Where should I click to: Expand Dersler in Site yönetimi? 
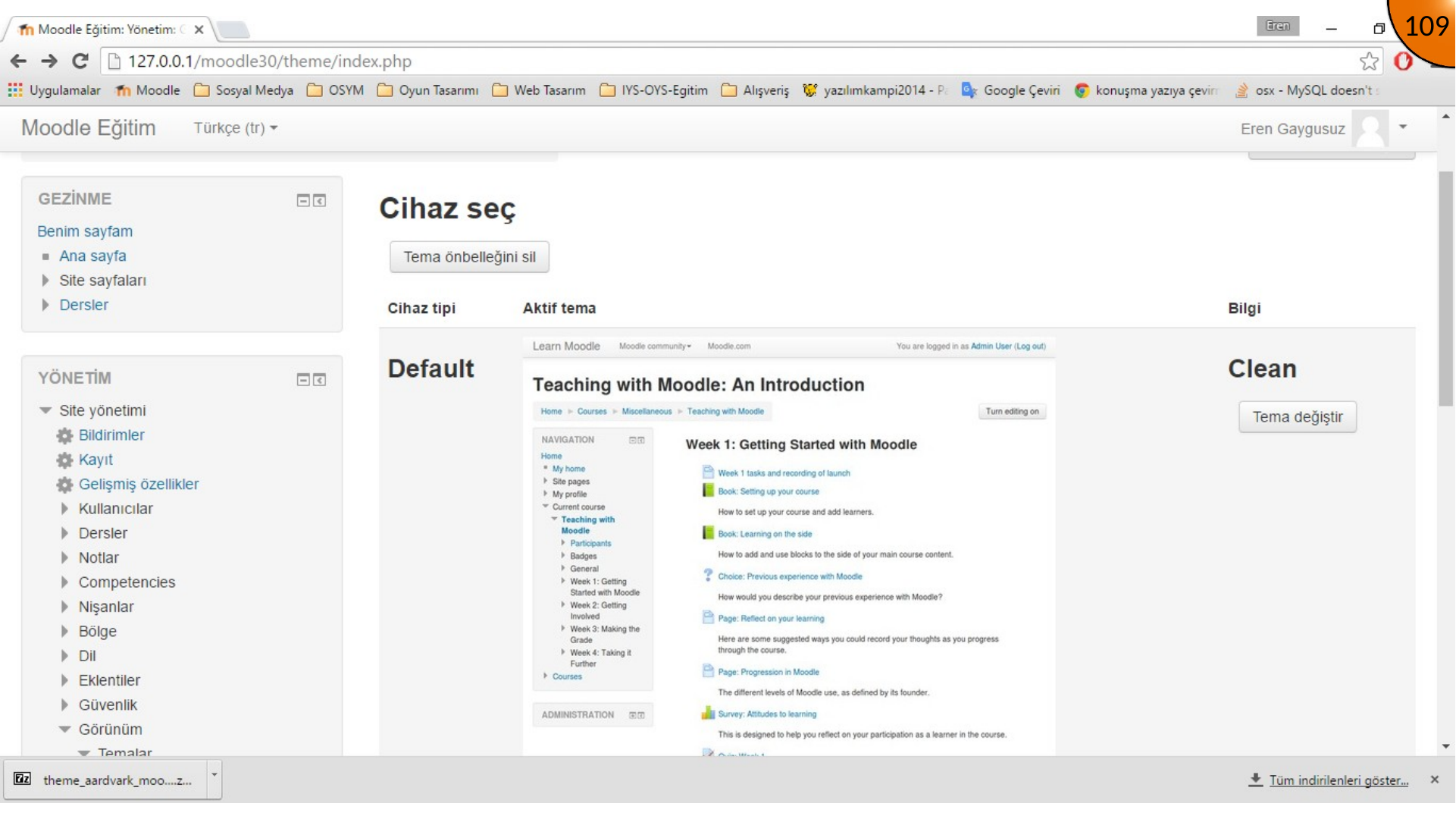[64, 533]
